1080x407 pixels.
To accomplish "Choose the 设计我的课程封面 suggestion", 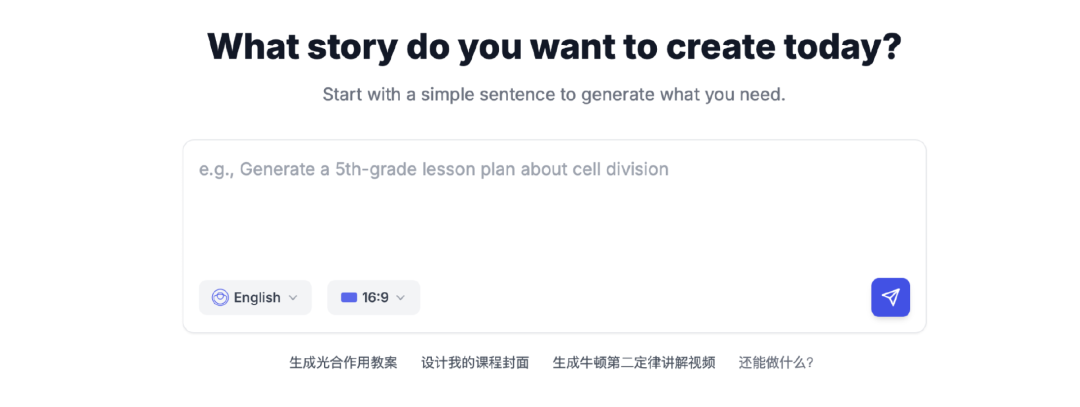I will [475, 362].
